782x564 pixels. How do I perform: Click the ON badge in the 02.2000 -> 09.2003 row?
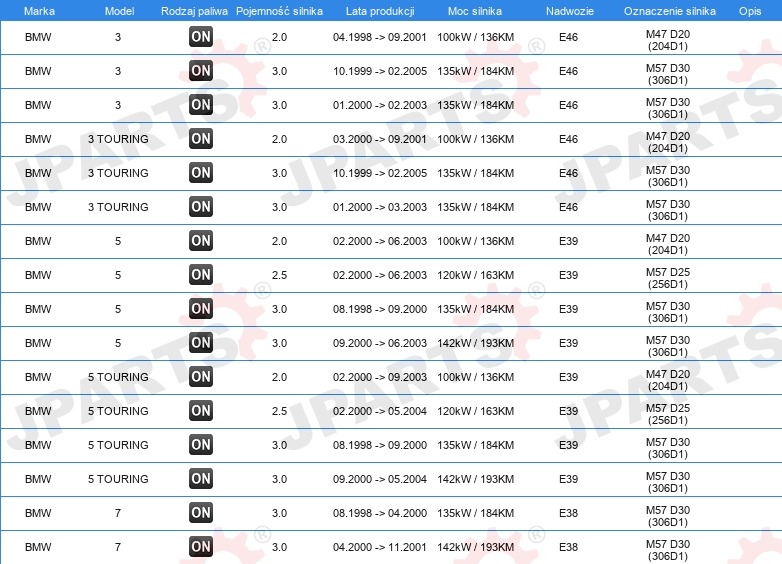point(201,377)
